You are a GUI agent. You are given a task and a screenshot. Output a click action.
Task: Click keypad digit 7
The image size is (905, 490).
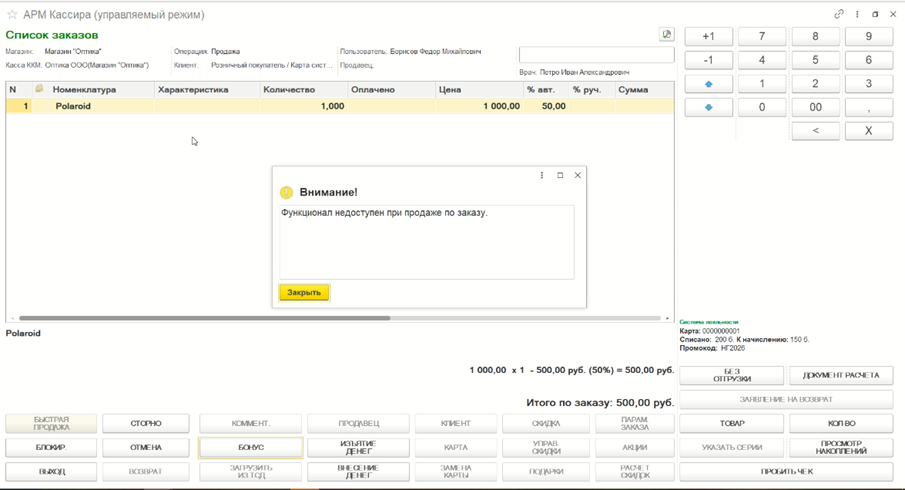[x=762, y=36]
